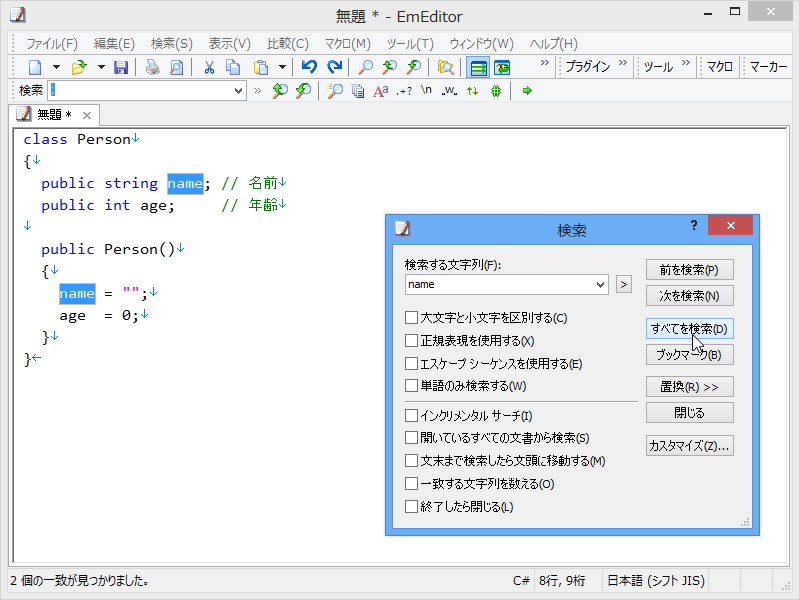Open 検索する文字列 history dropdown
This screenshot has width=800, height=600.
point(601,284)
